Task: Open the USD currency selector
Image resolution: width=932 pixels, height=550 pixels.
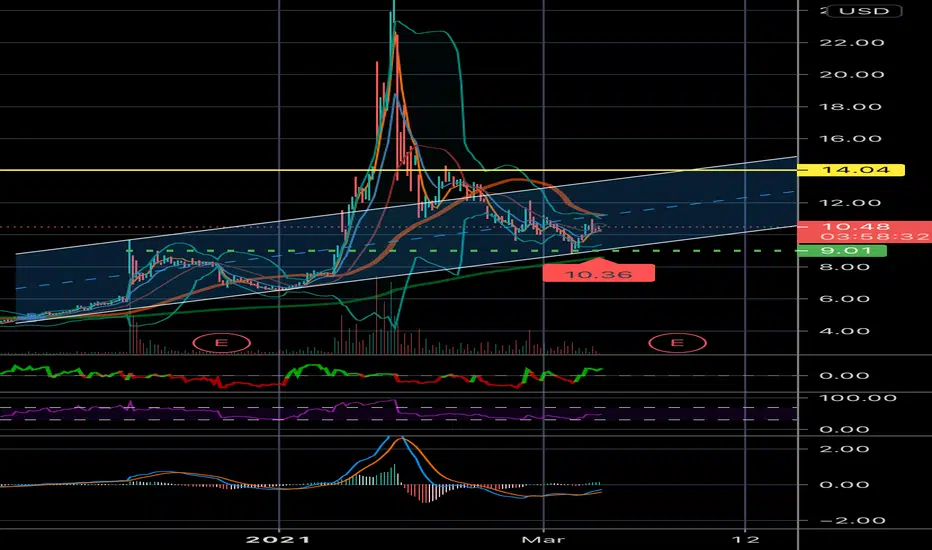Action: pyautogui.click(x=864, y=11)
